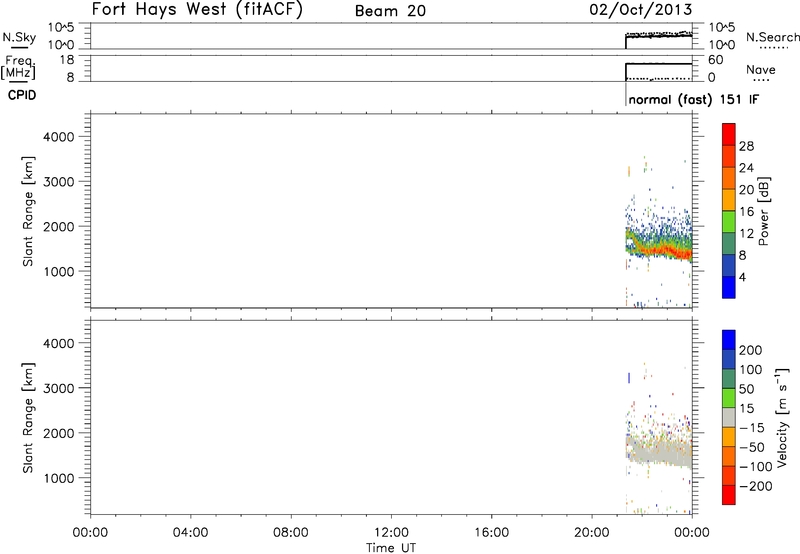800x554 pixels.
Task: Click the 04:00 time tick label
Action: (x=190, y=533)
